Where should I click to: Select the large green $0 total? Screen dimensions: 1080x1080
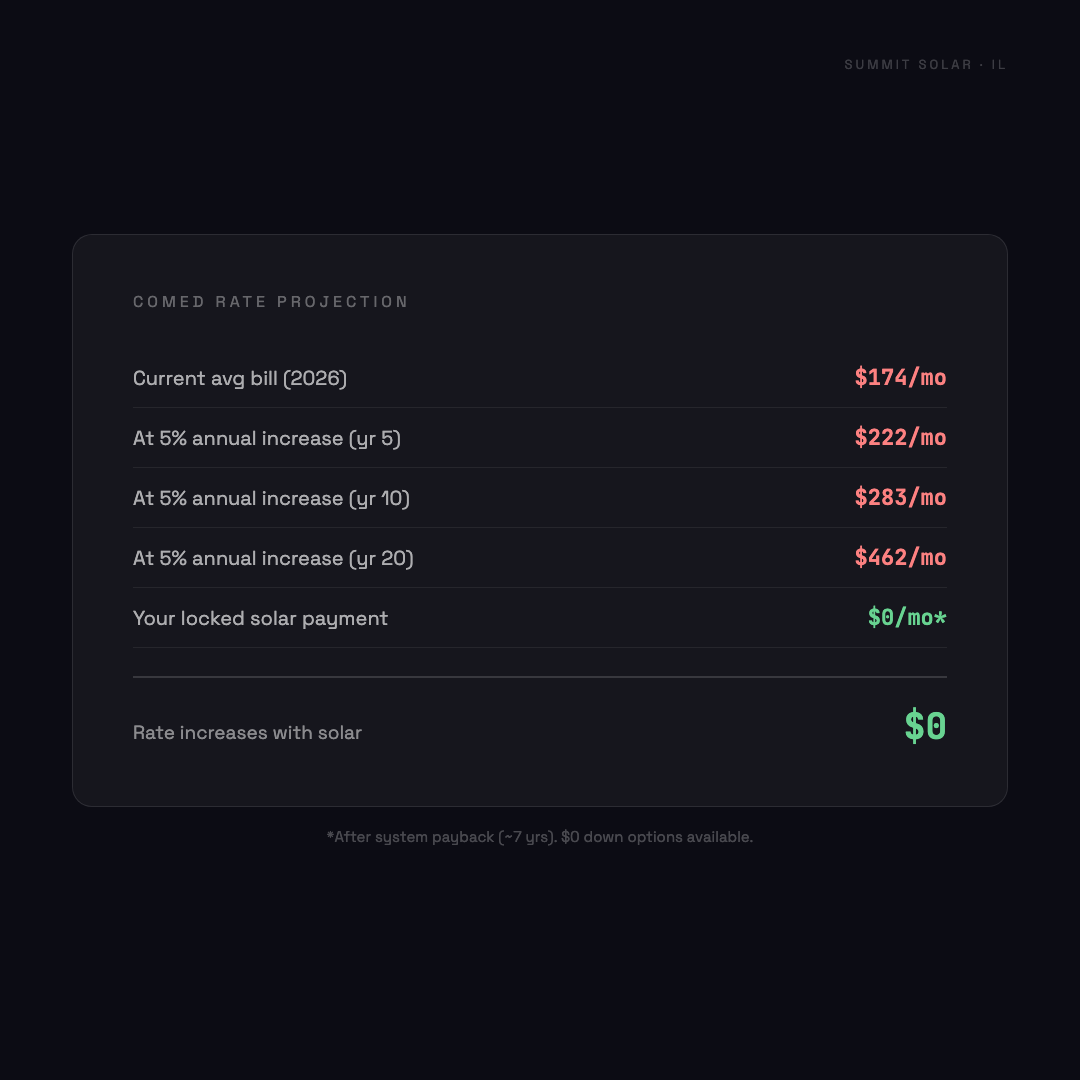pos(925,727)
